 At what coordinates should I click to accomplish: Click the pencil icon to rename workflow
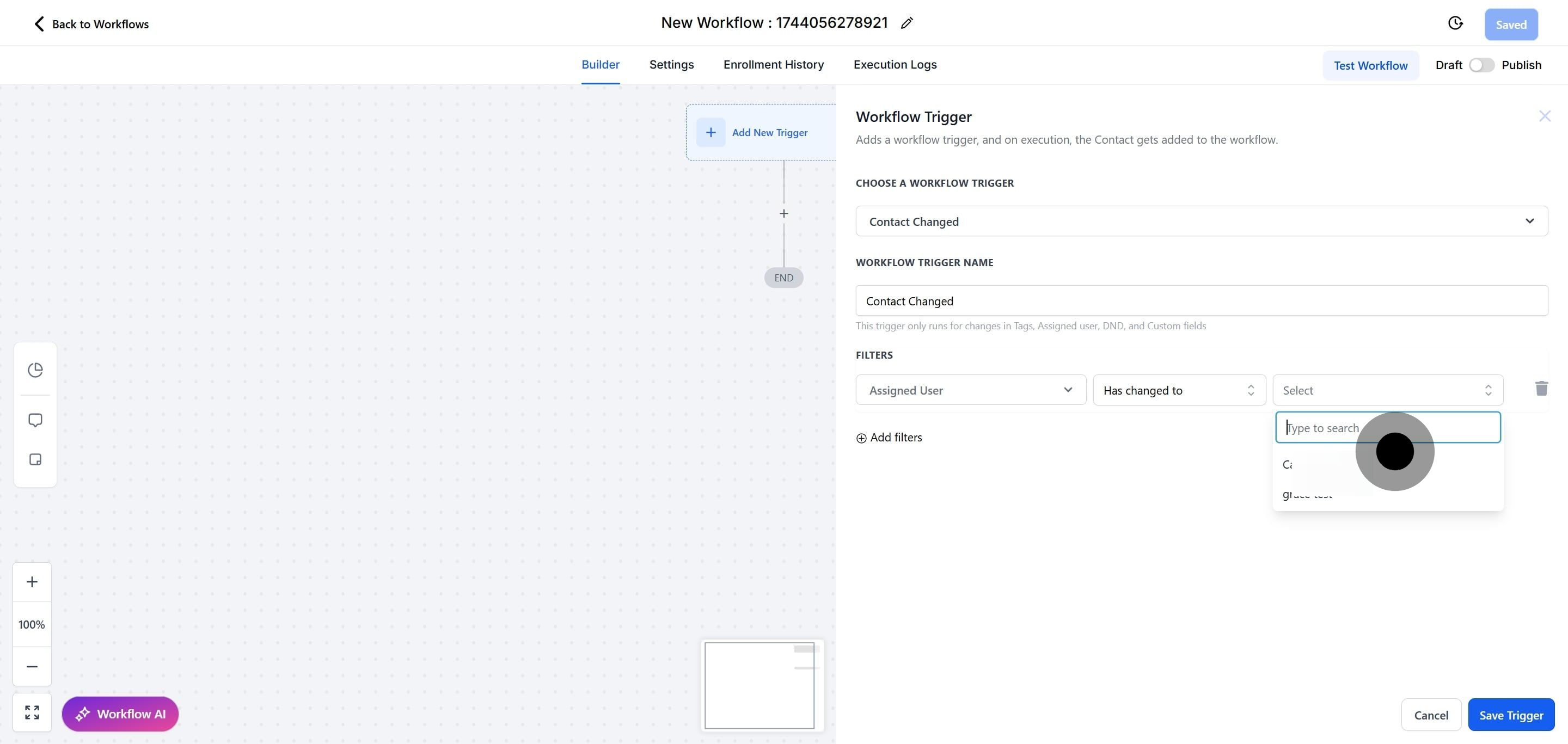pos(907,23)
